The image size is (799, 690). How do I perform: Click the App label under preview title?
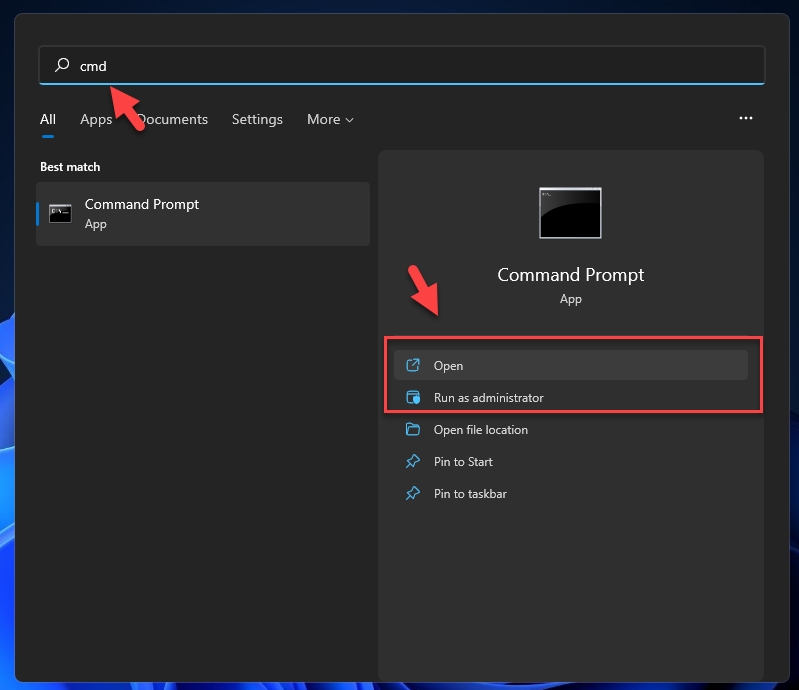(x=571, y=299)
